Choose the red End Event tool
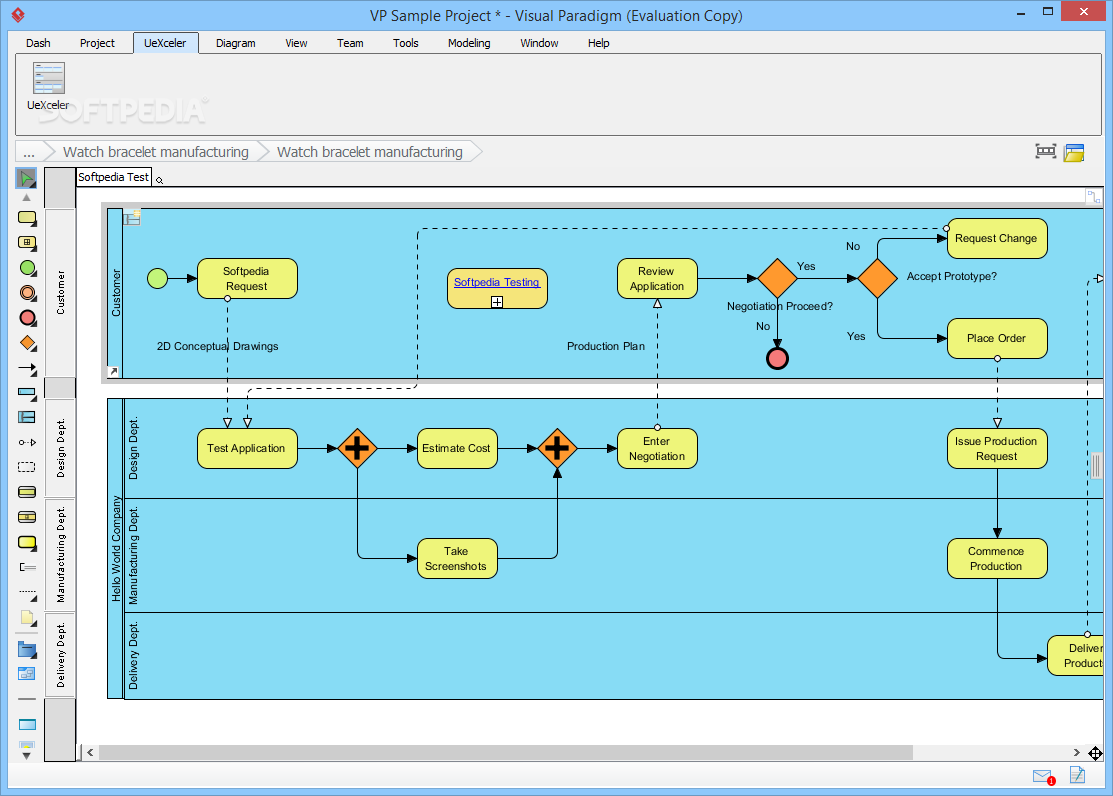1113x796 pixels. [27, 317]
